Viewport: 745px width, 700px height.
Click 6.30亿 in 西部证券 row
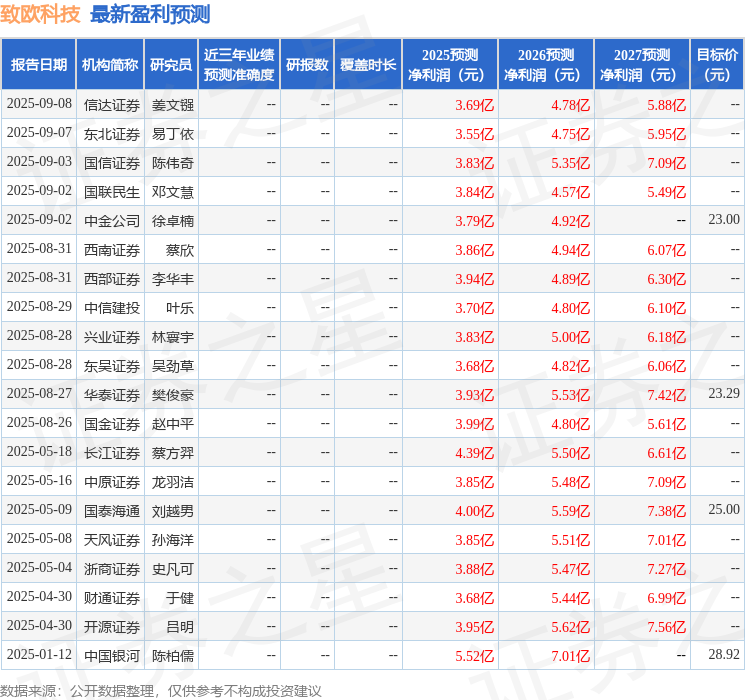(667, 279)
